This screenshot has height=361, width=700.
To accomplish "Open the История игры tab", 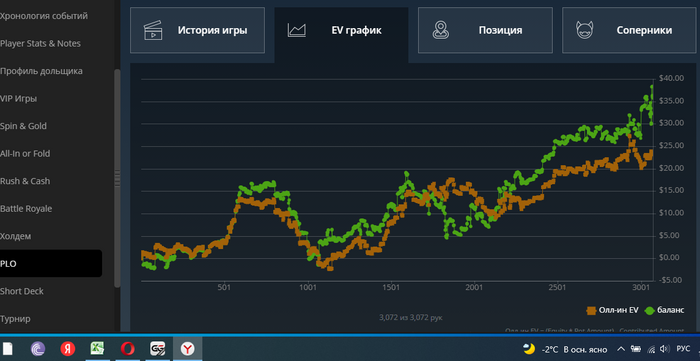I will coord(197,30).
